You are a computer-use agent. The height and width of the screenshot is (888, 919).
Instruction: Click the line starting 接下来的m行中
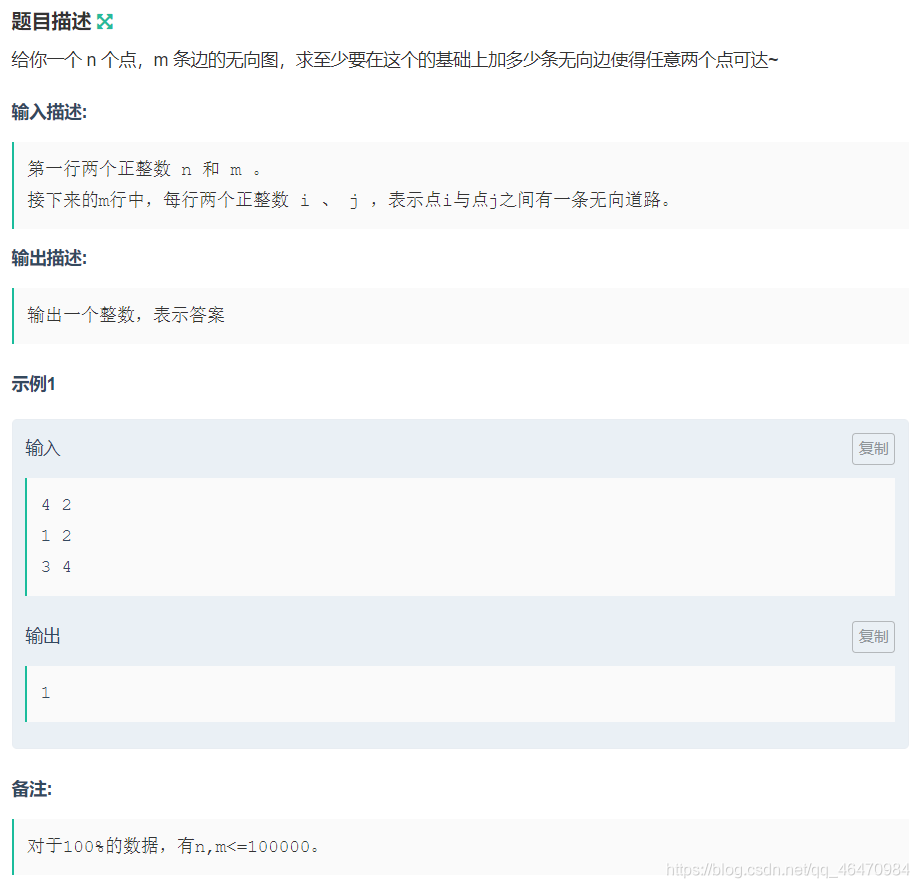(349, 200)
